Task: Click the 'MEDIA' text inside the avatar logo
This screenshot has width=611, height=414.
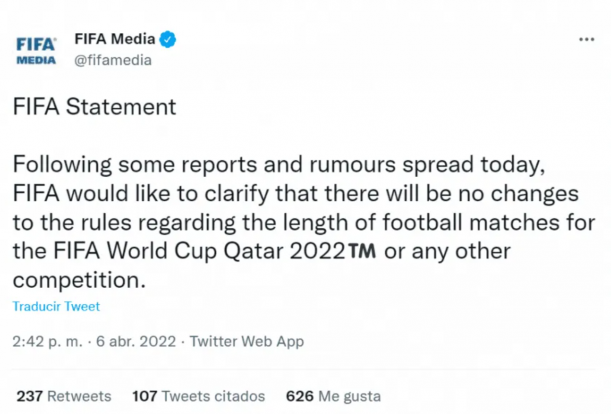Action: [37, 59]
